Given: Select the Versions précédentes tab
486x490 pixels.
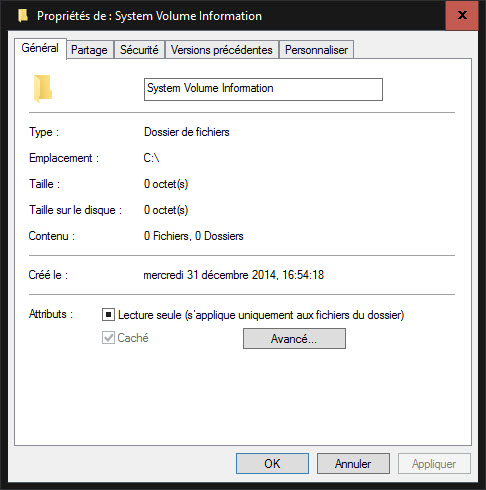Looking at the screenshot, I should (x=222, y=50).
